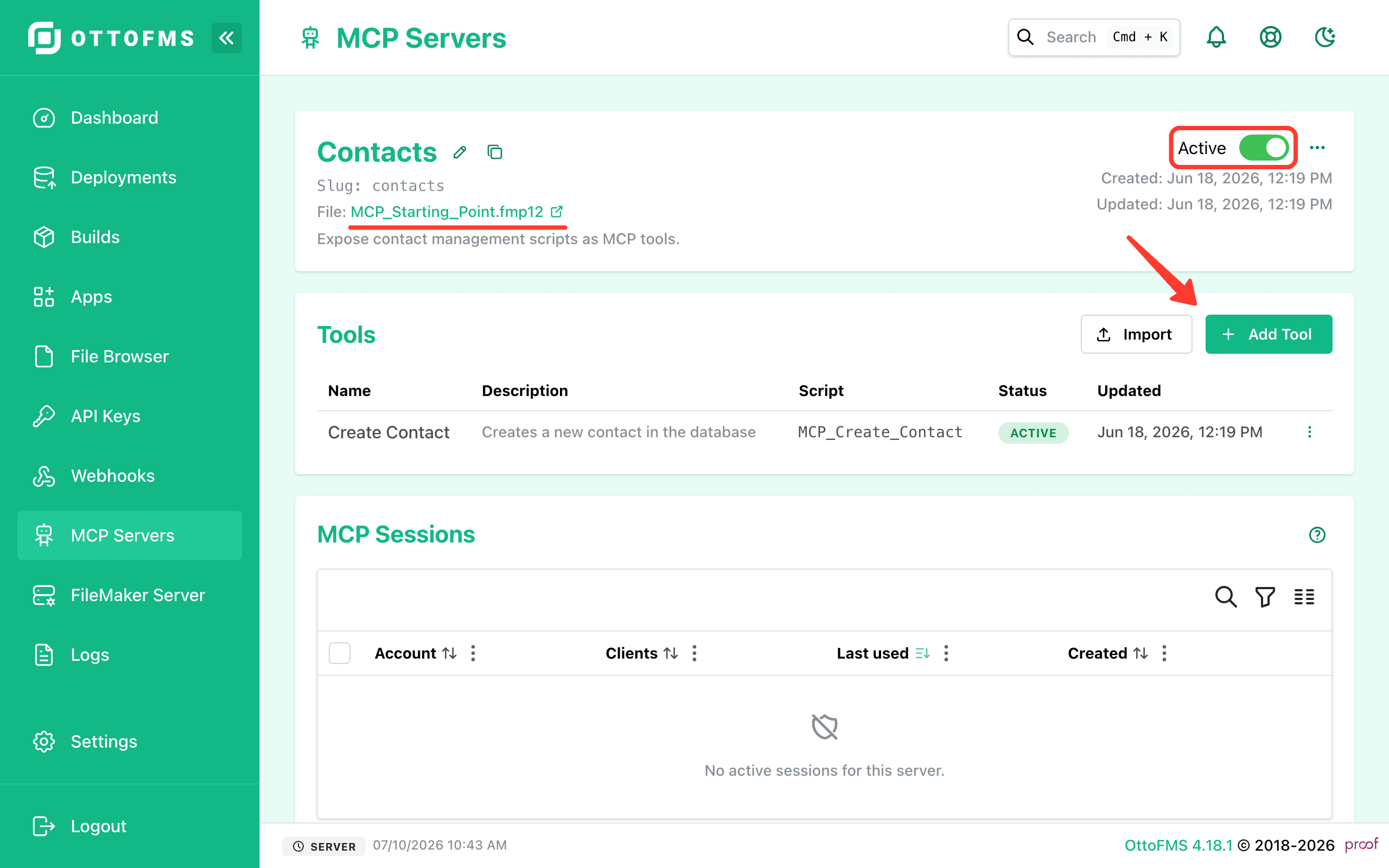Collapse the sidebar with the double-chevron button
Screen dimensions: 1389x868
coord(226,38)
